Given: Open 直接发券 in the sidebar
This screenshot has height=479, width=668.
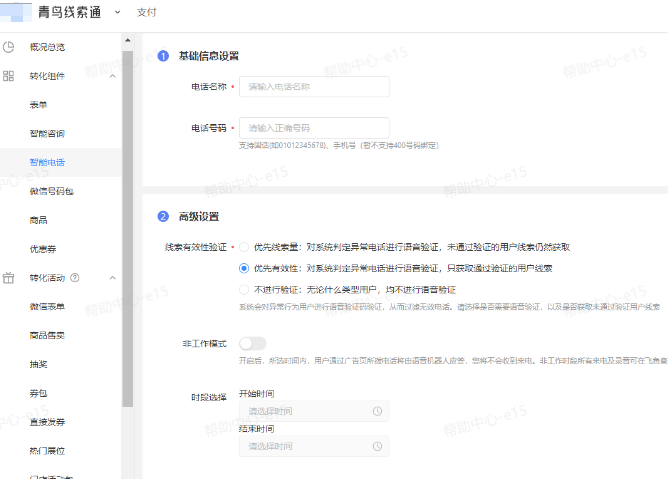Looking at the screenshot, I should (x=47, y=422).
